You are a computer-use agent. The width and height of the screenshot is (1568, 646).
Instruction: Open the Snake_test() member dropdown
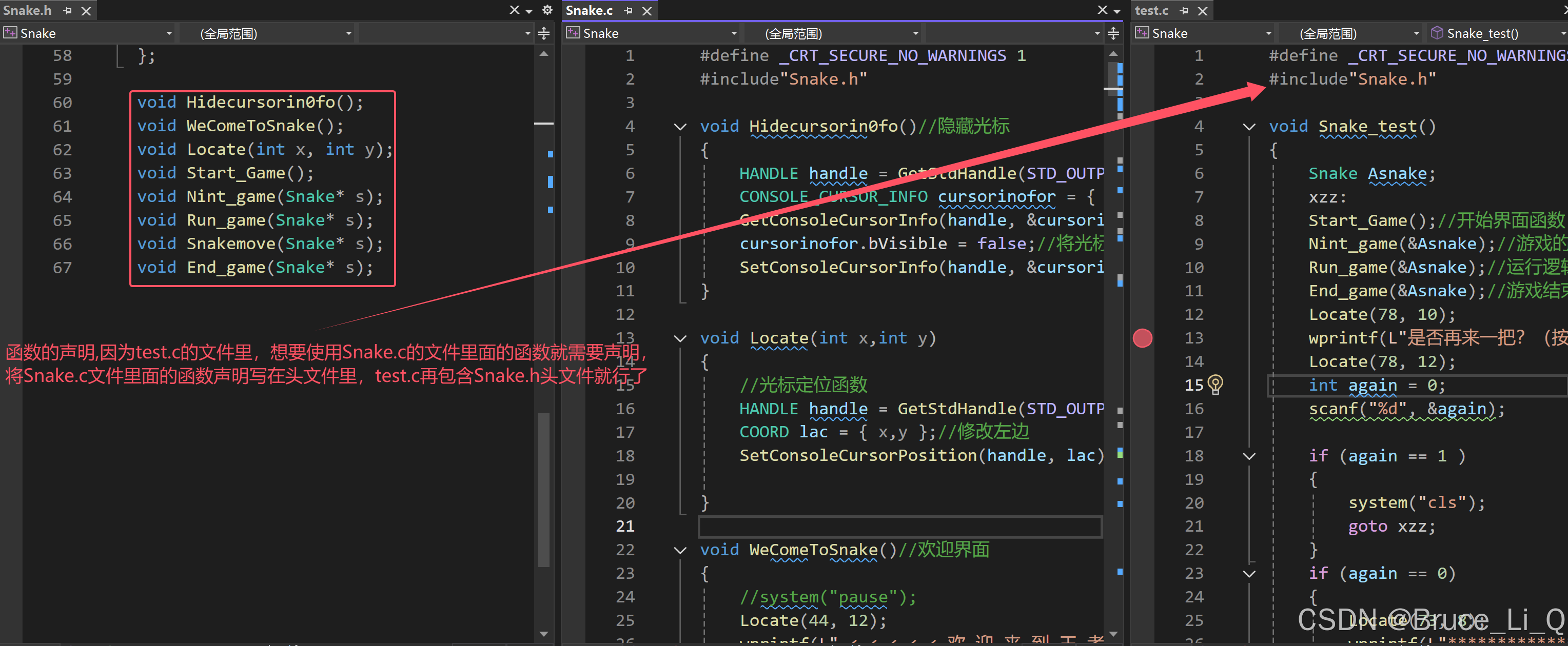pyautogui.click(x=1497, y=33)
